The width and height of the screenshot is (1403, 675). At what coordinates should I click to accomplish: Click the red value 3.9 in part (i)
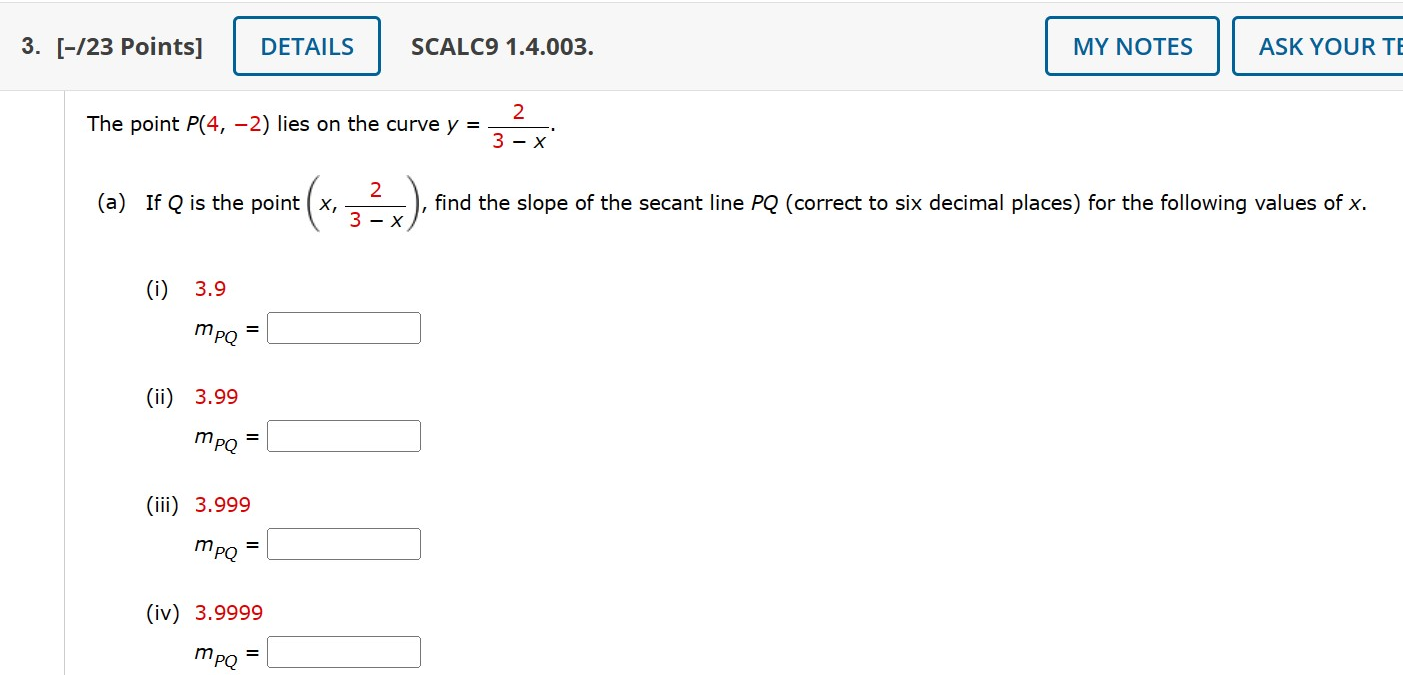[x=210, y=288]
